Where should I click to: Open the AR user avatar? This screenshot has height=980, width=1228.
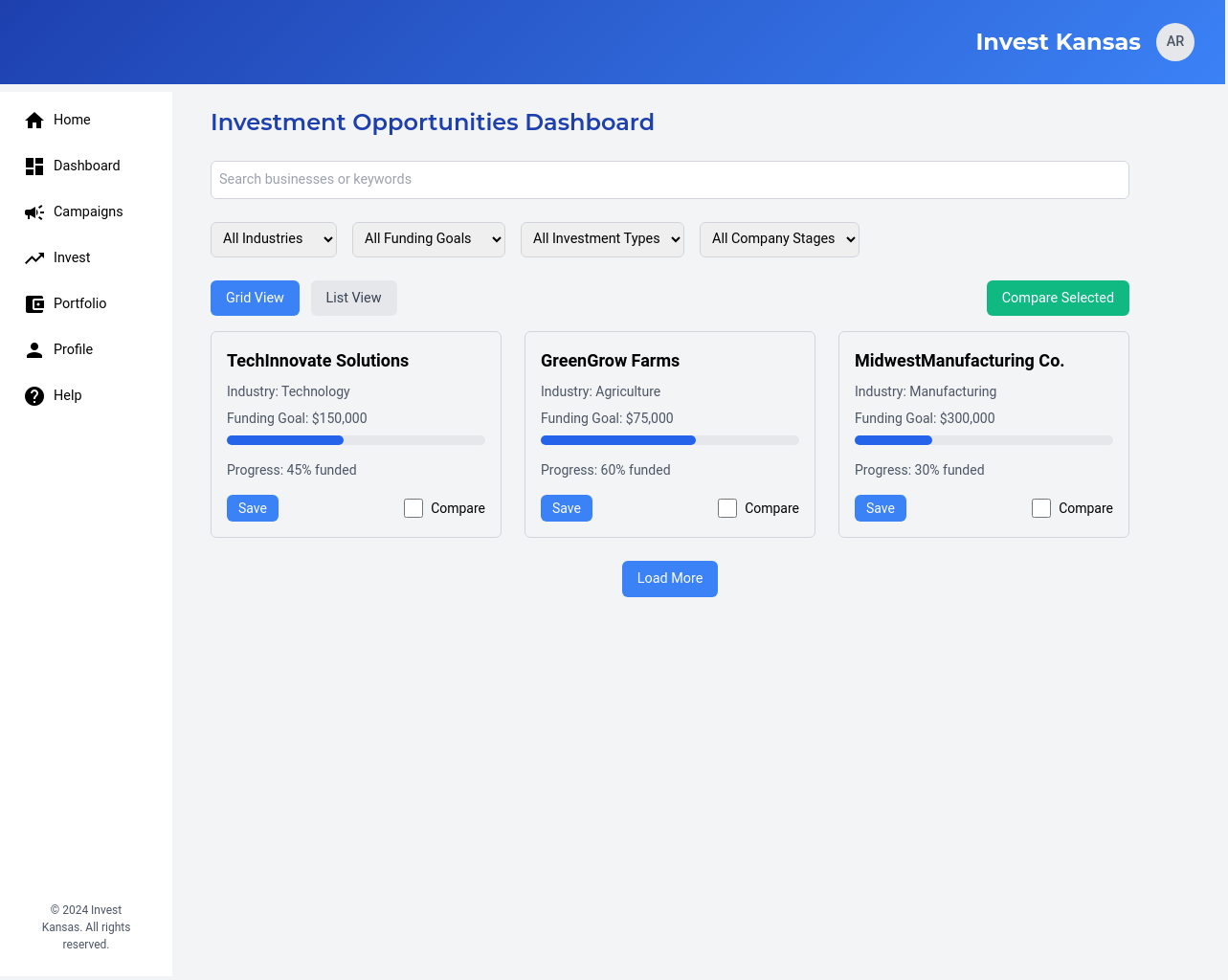click(1174, 42)
